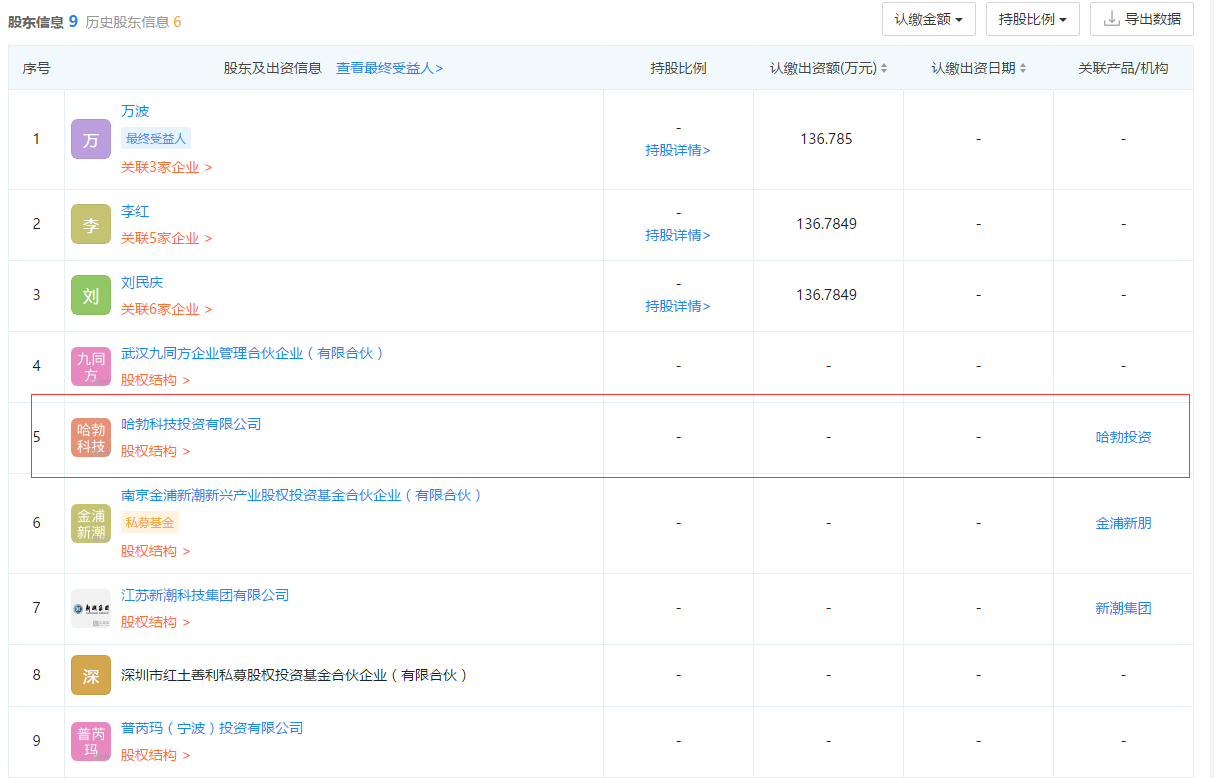The height and width of the screenshot is (778, 1215).
Task: Click the 李 avatar icon for 李红
Action: (x=91, y=225)
